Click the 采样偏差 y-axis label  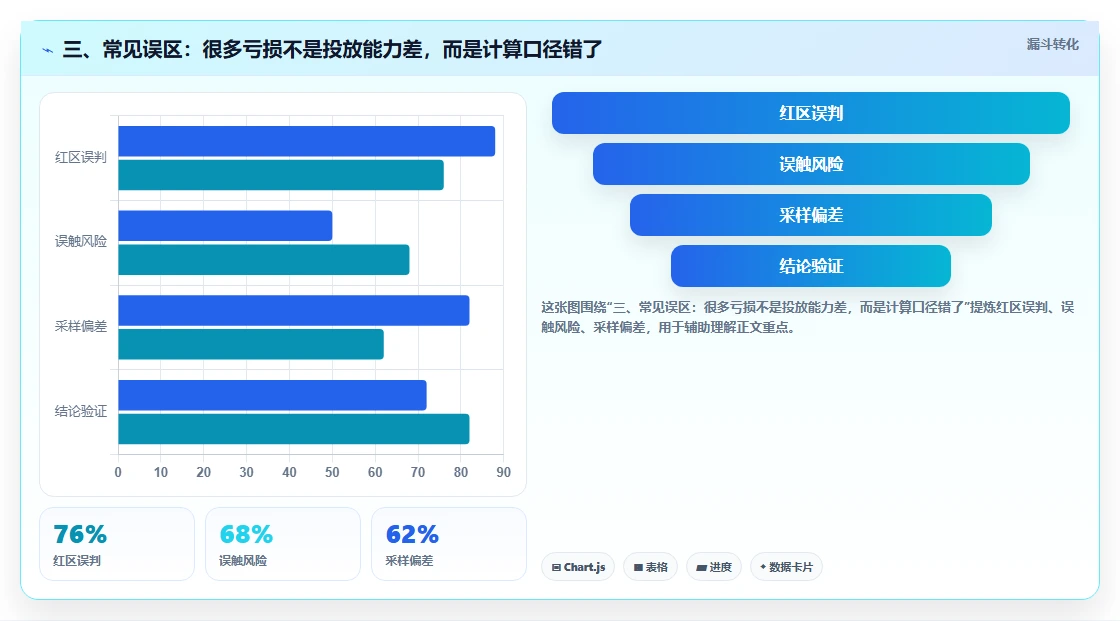[81, 327]
